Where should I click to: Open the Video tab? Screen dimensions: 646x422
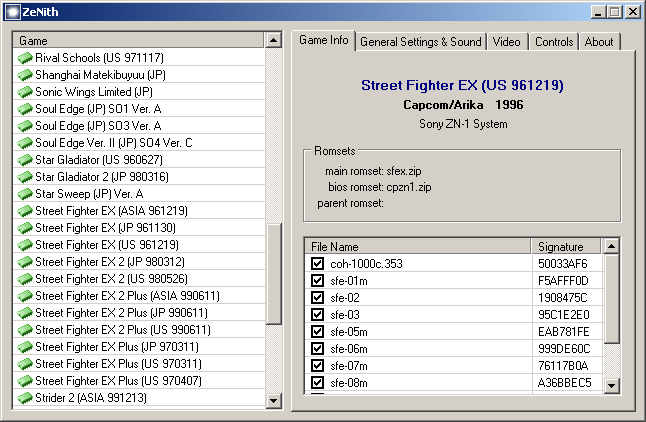pyautogui.click(x=507, y=42)
